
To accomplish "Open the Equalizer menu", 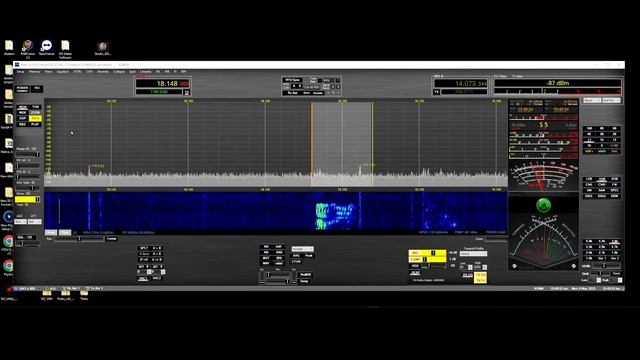I will pyautogui.click(x=63, y=71).
